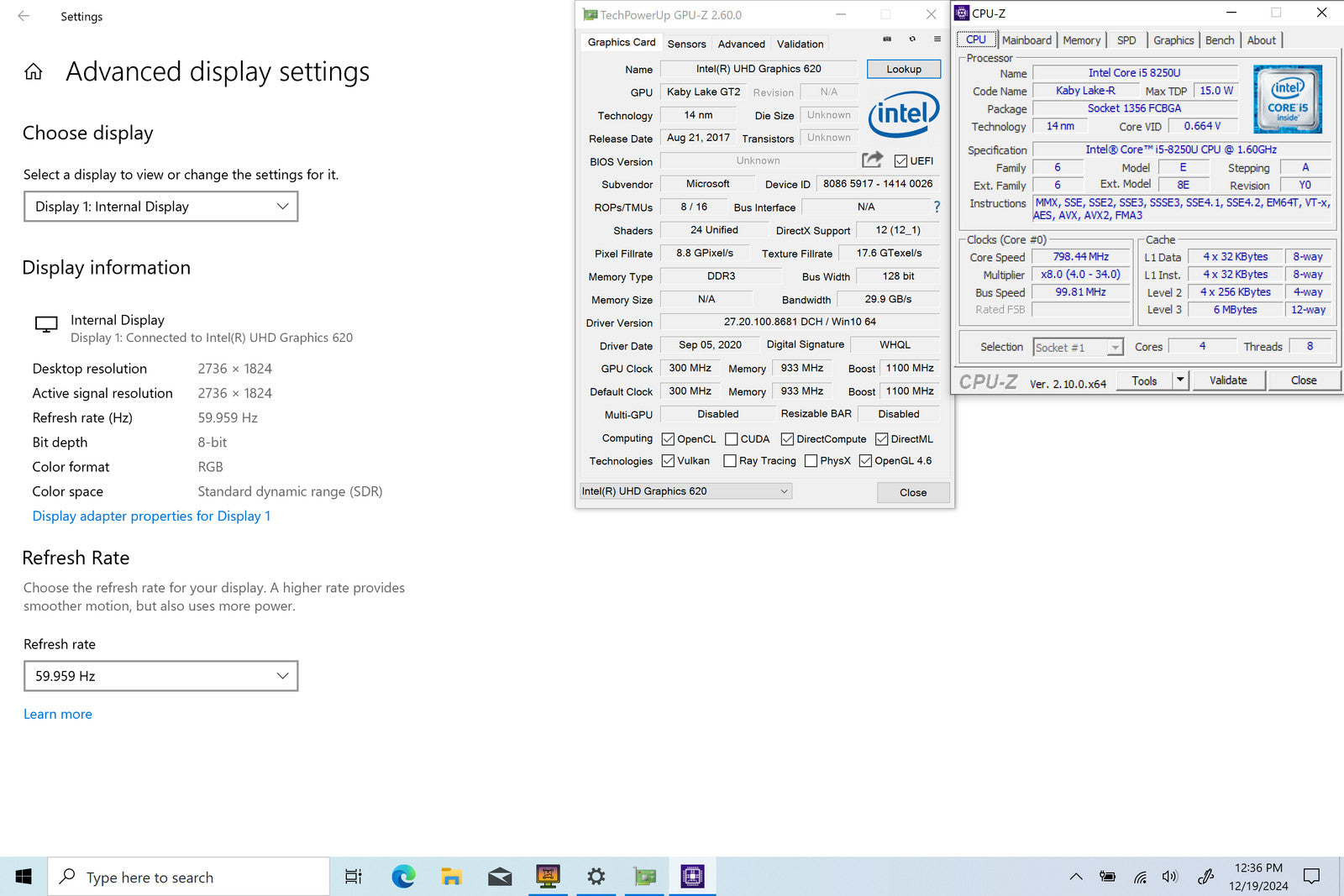
Task: Expand the Display 1: Internal Display dropdown
Action: 160,207
